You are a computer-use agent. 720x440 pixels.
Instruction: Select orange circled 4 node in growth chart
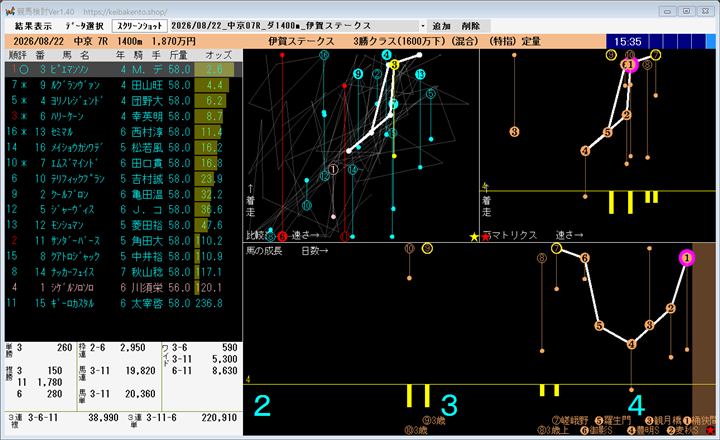coord(631,344)
